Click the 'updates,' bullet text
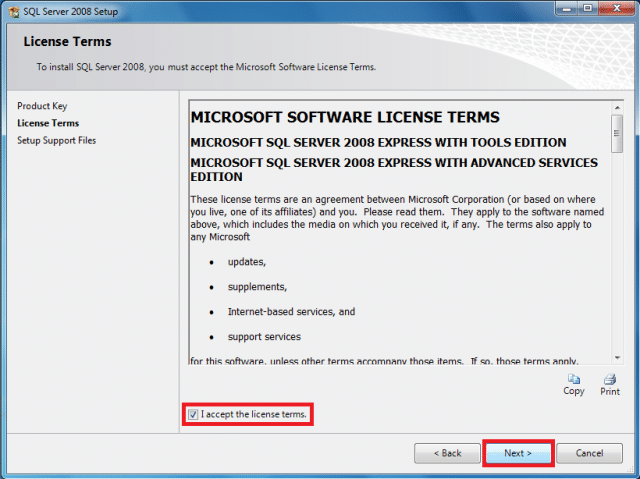Screen dimensions: 640x479 point(247,262)
